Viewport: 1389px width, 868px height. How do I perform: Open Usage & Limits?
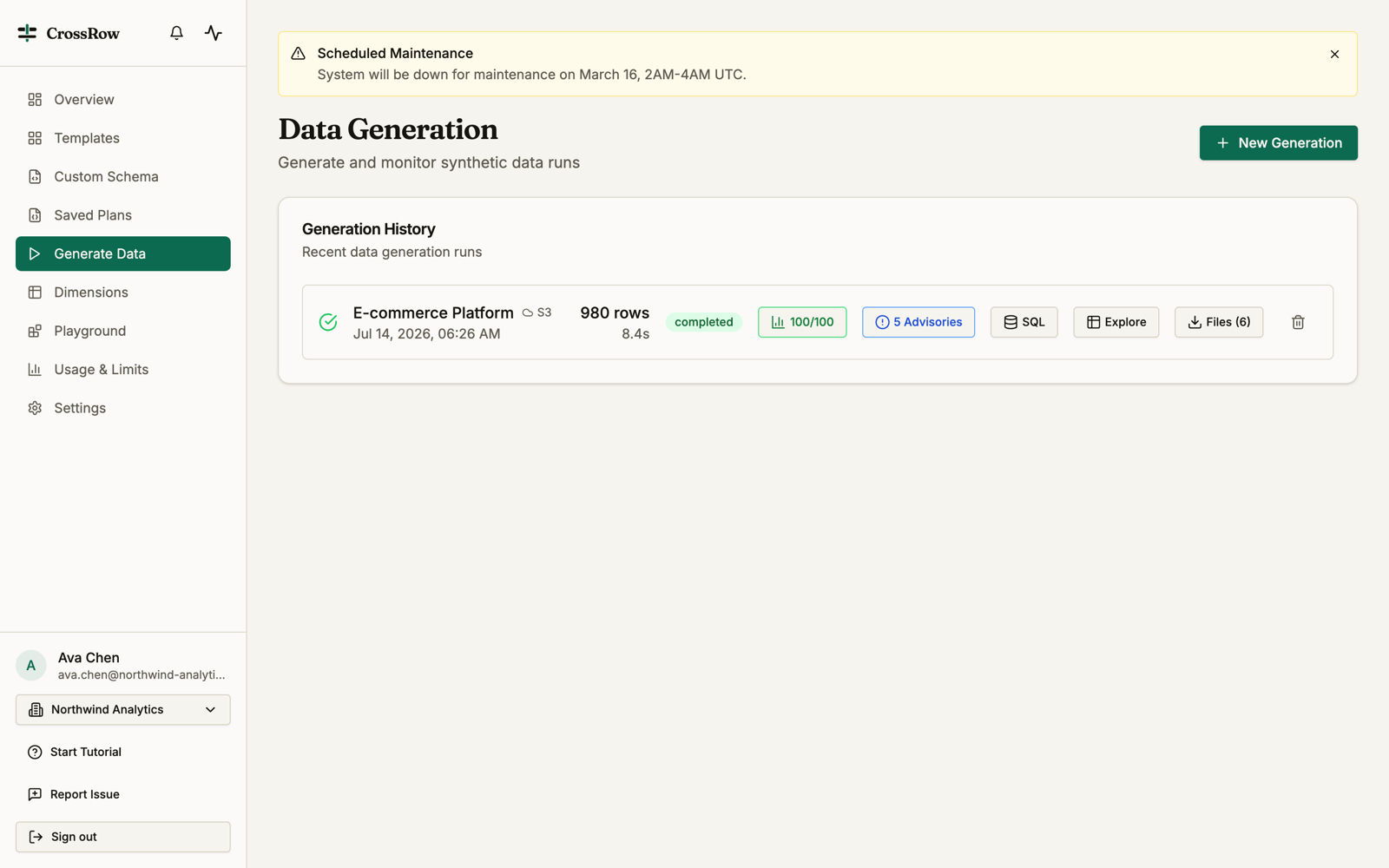(x=123, y=370)
